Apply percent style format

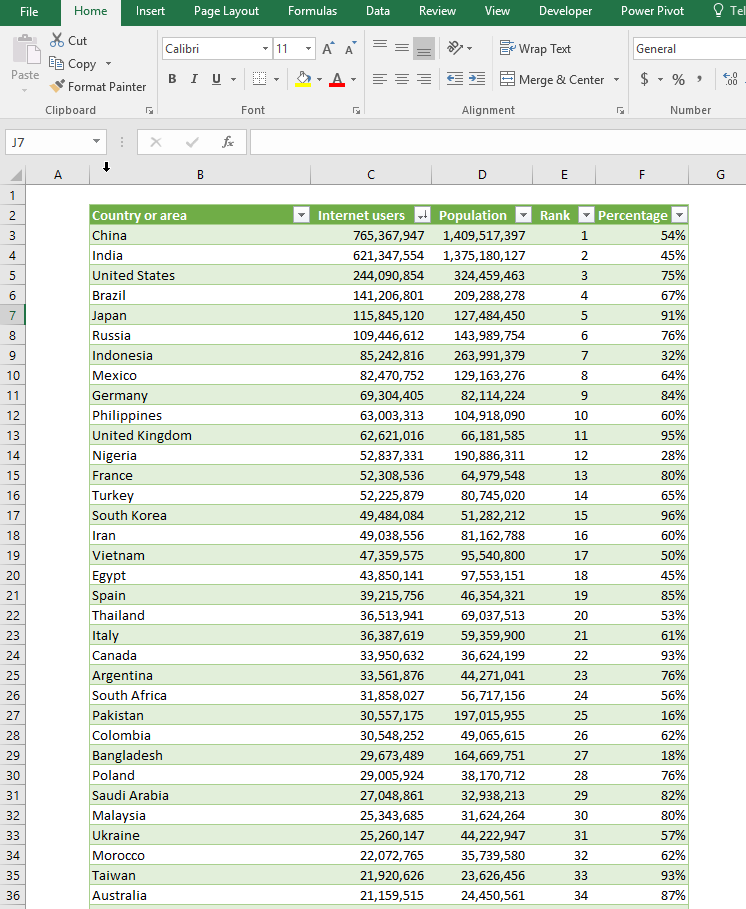tap(678, 80)
